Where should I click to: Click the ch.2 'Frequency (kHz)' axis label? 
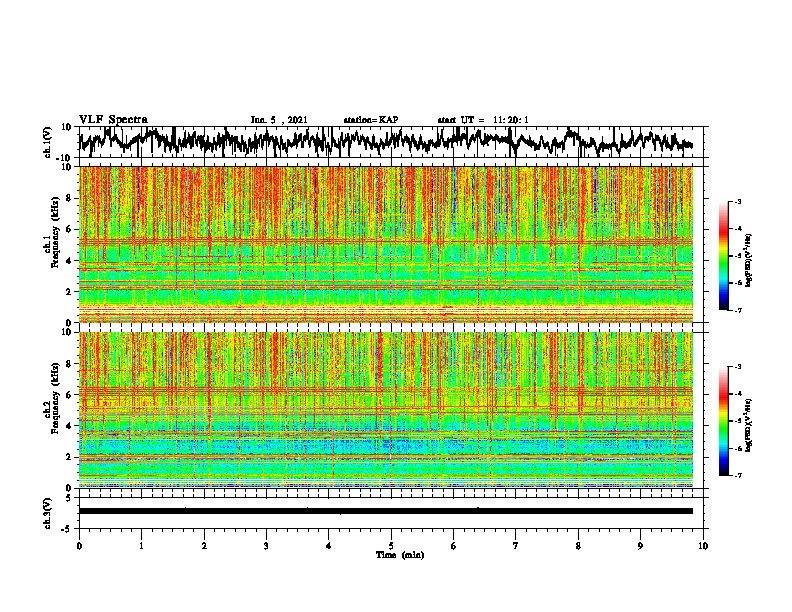pyautogui.click(x=55, y=398)
